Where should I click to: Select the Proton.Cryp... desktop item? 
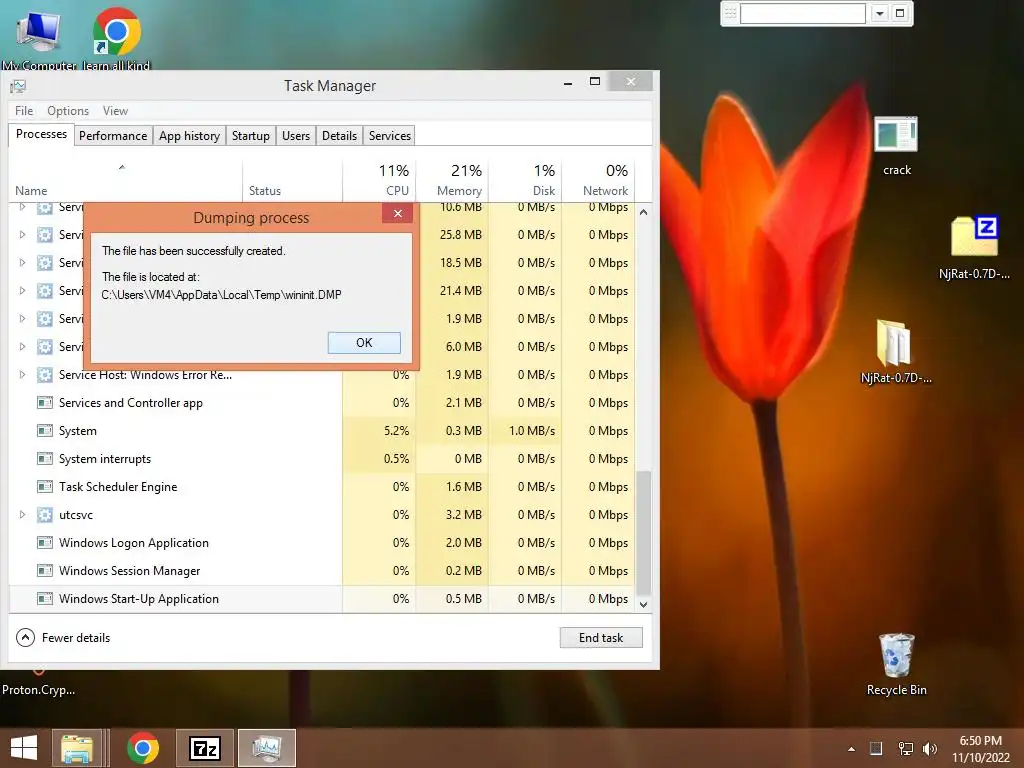pyautogui.click(x=39, y=684)
